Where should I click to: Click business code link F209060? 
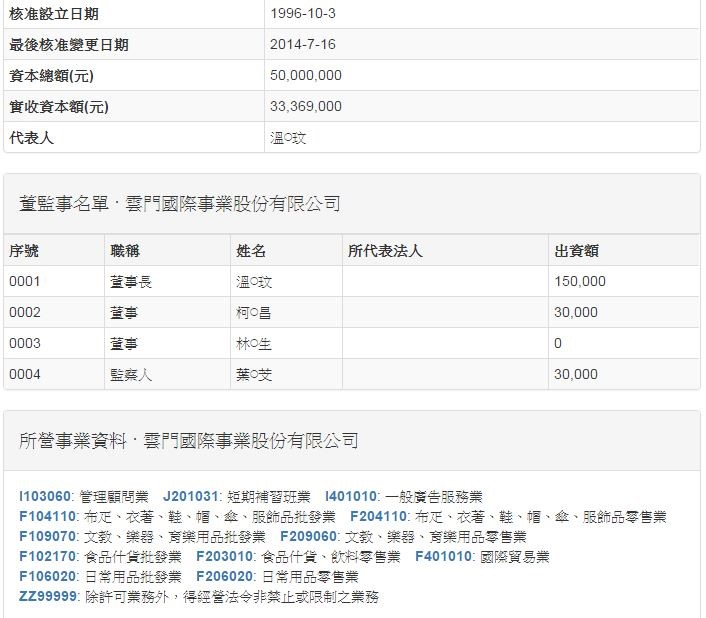pyautogui.click(x=309, y=536)
